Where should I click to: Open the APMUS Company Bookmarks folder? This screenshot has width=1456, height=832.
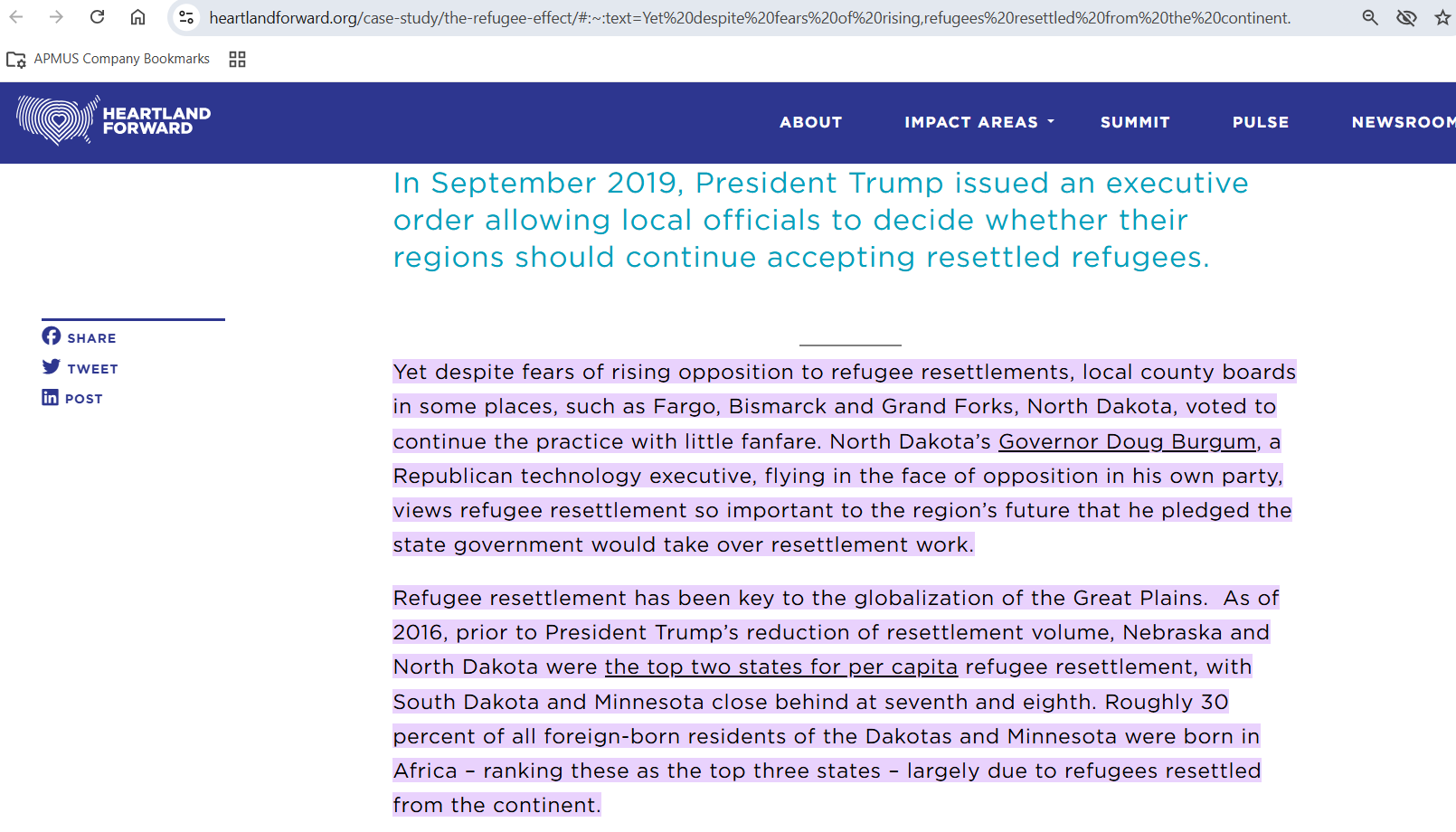tap(109, 59)
